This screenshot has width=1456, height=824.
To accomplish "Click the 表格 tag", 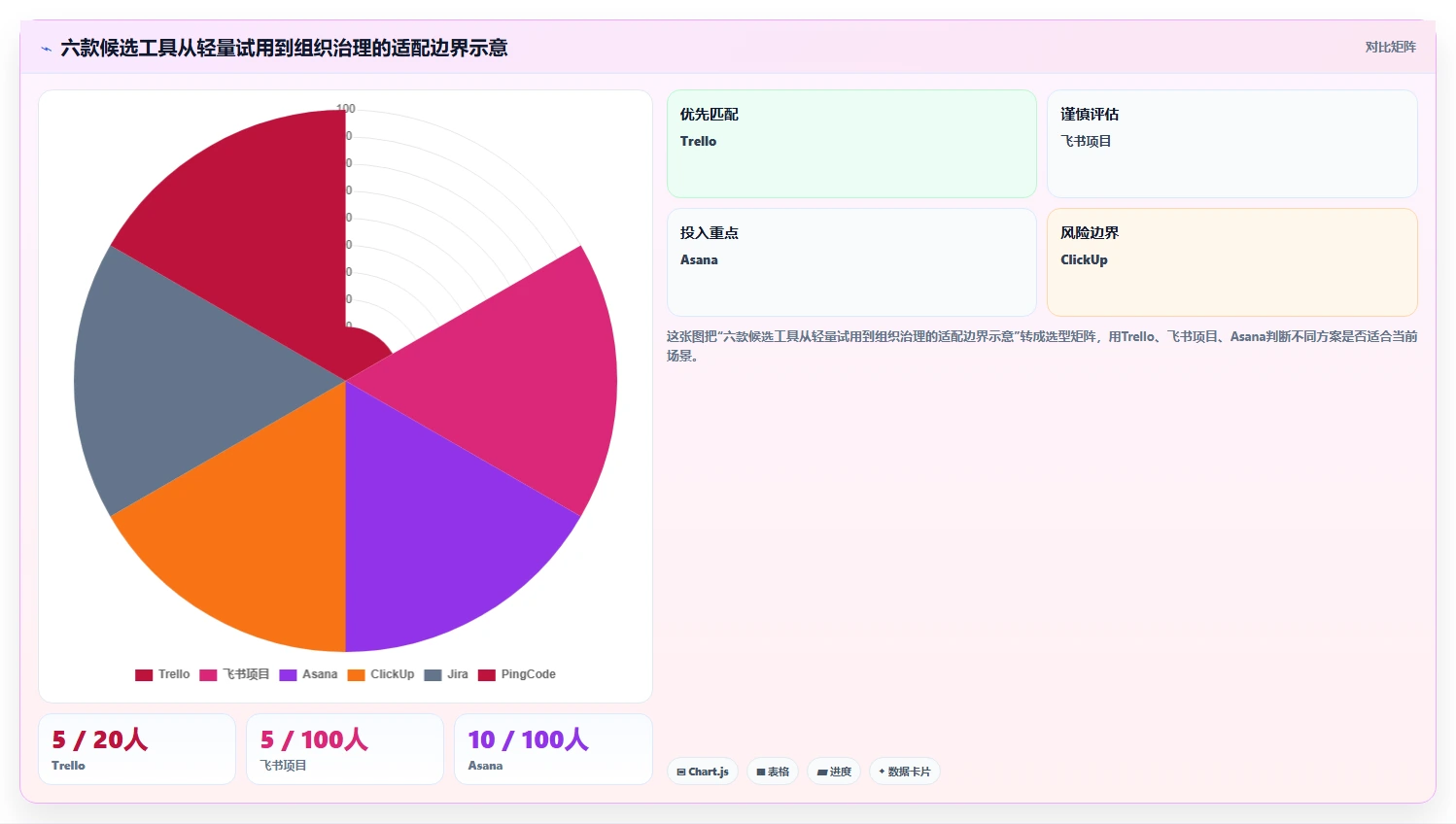I will [x=773, y=772].
